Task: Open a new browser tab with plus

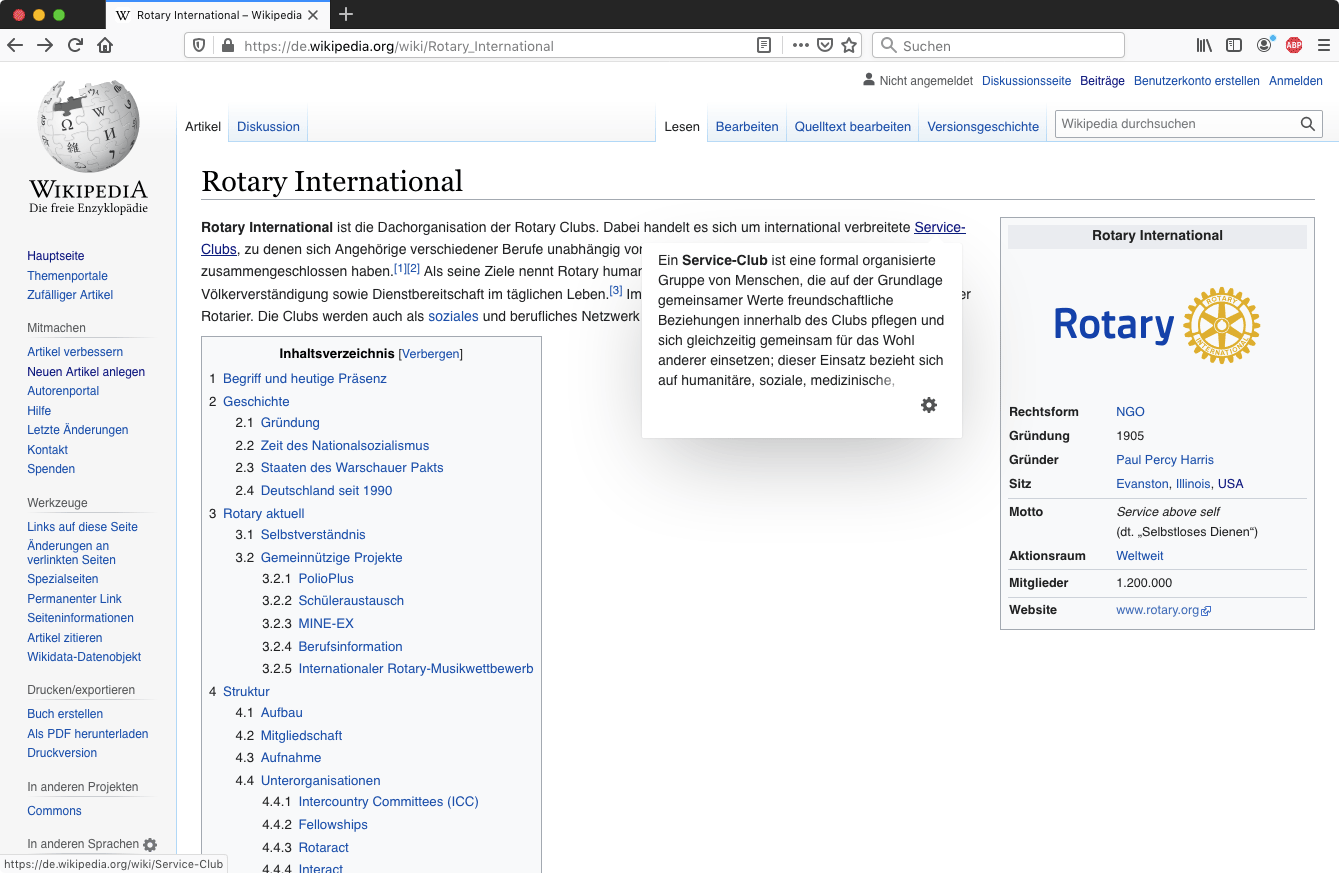Action: tap(346, 14)
